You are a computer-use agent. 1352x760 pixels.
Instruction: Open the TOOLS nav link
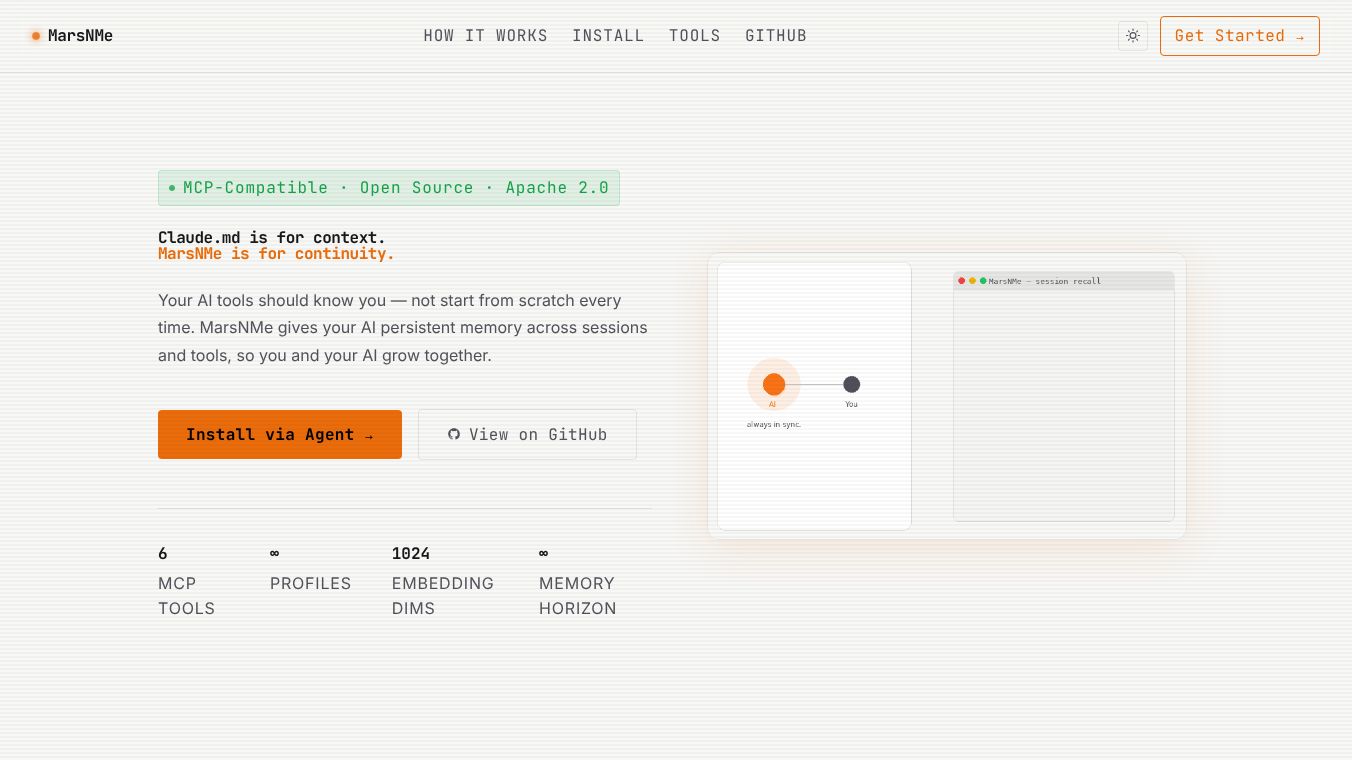pos(695,36)
